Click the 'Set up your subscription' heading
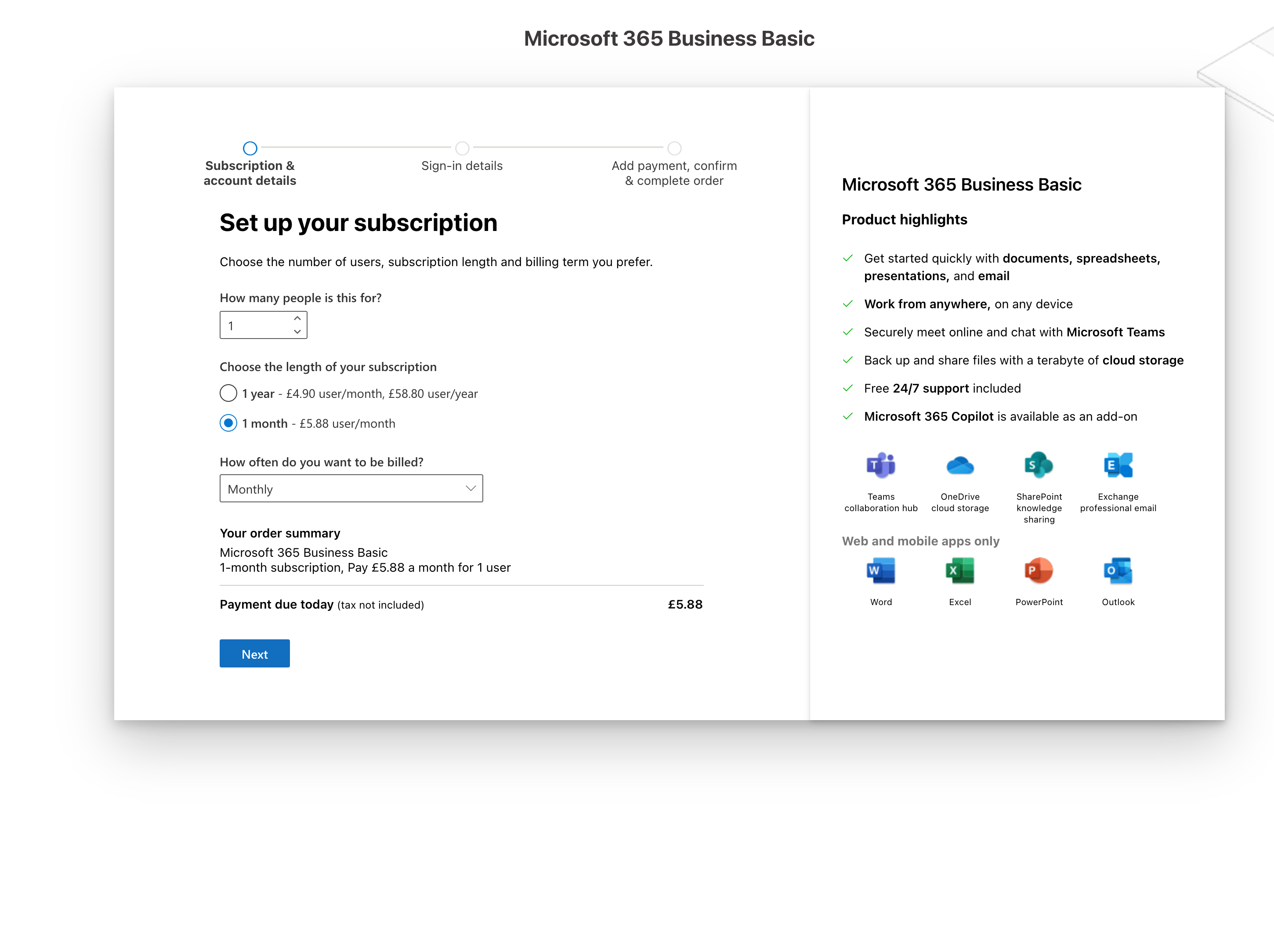The width and height of the screenshot is (1274, 952). (358, 223)
